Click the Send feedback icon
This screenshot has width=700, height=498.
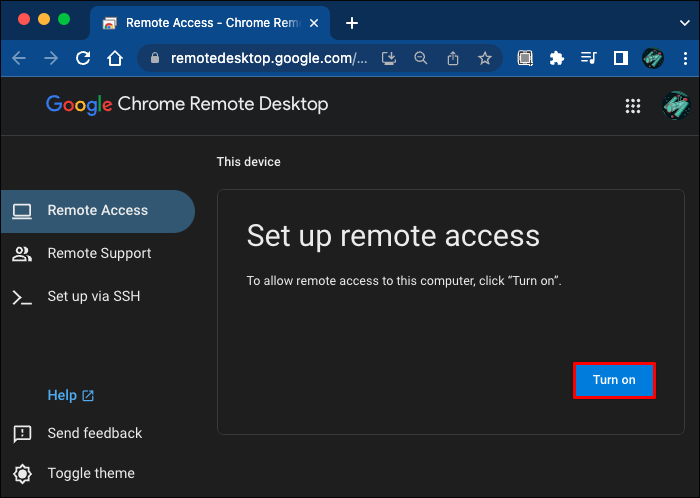[x=22, y=433]
